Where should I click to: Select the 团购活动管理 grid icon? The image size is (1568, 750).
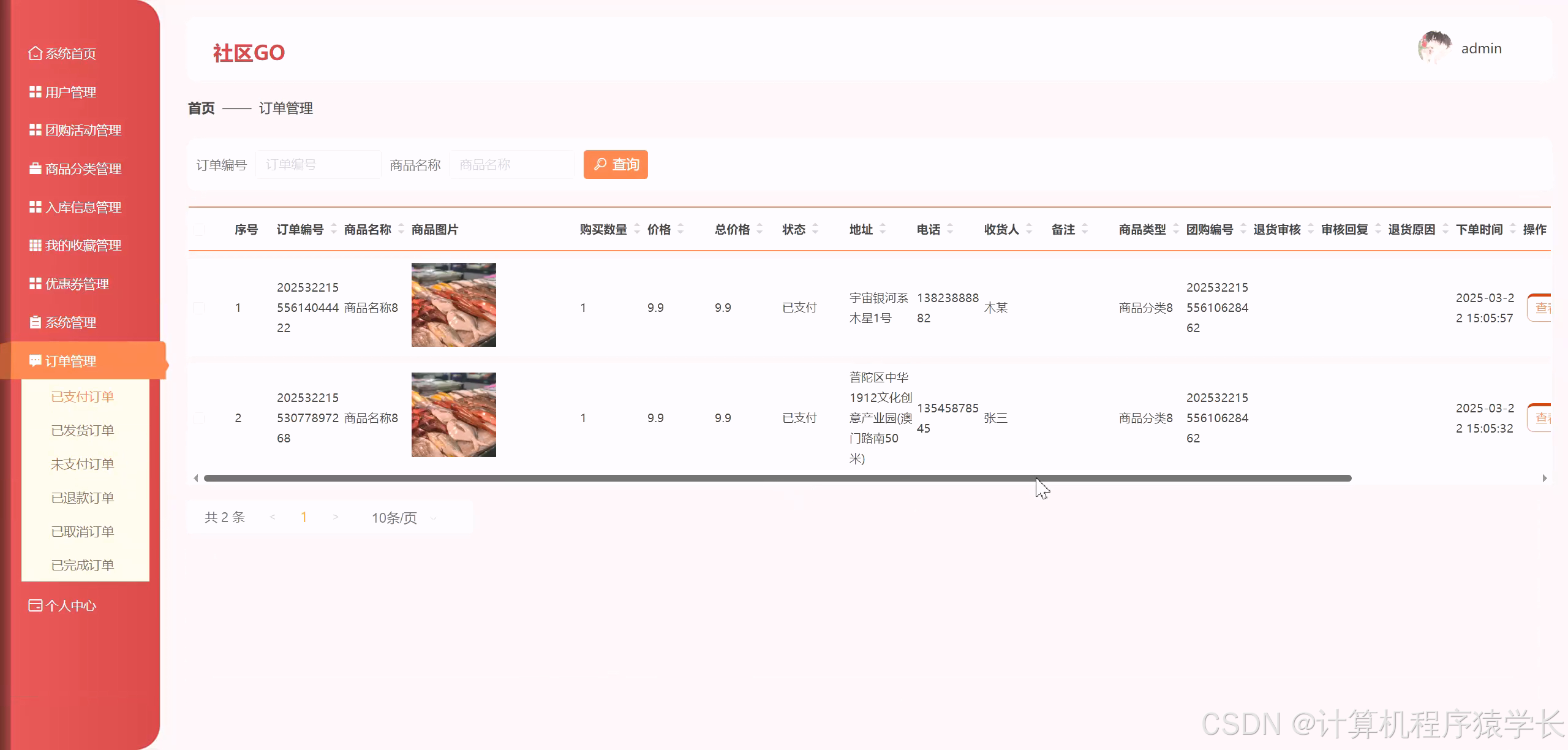(x=35, y=130)
